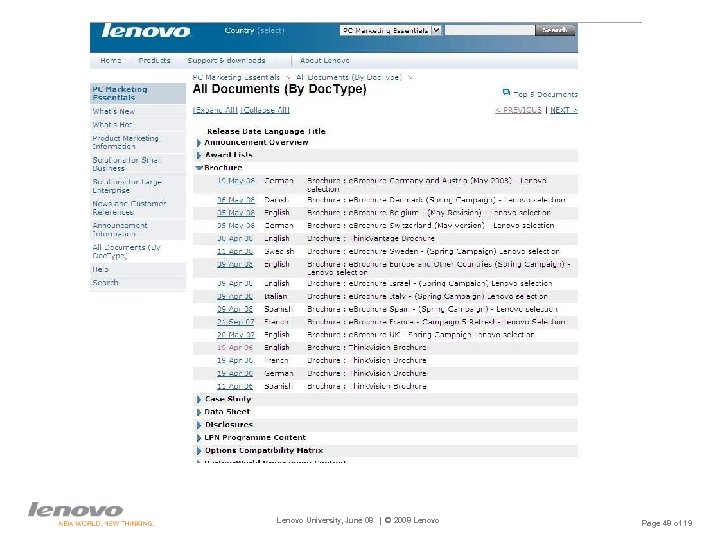Click the Disclosures category label
The width and height of the screenshot is (720, 540).
pyautogui.click(x=229, y=425)
